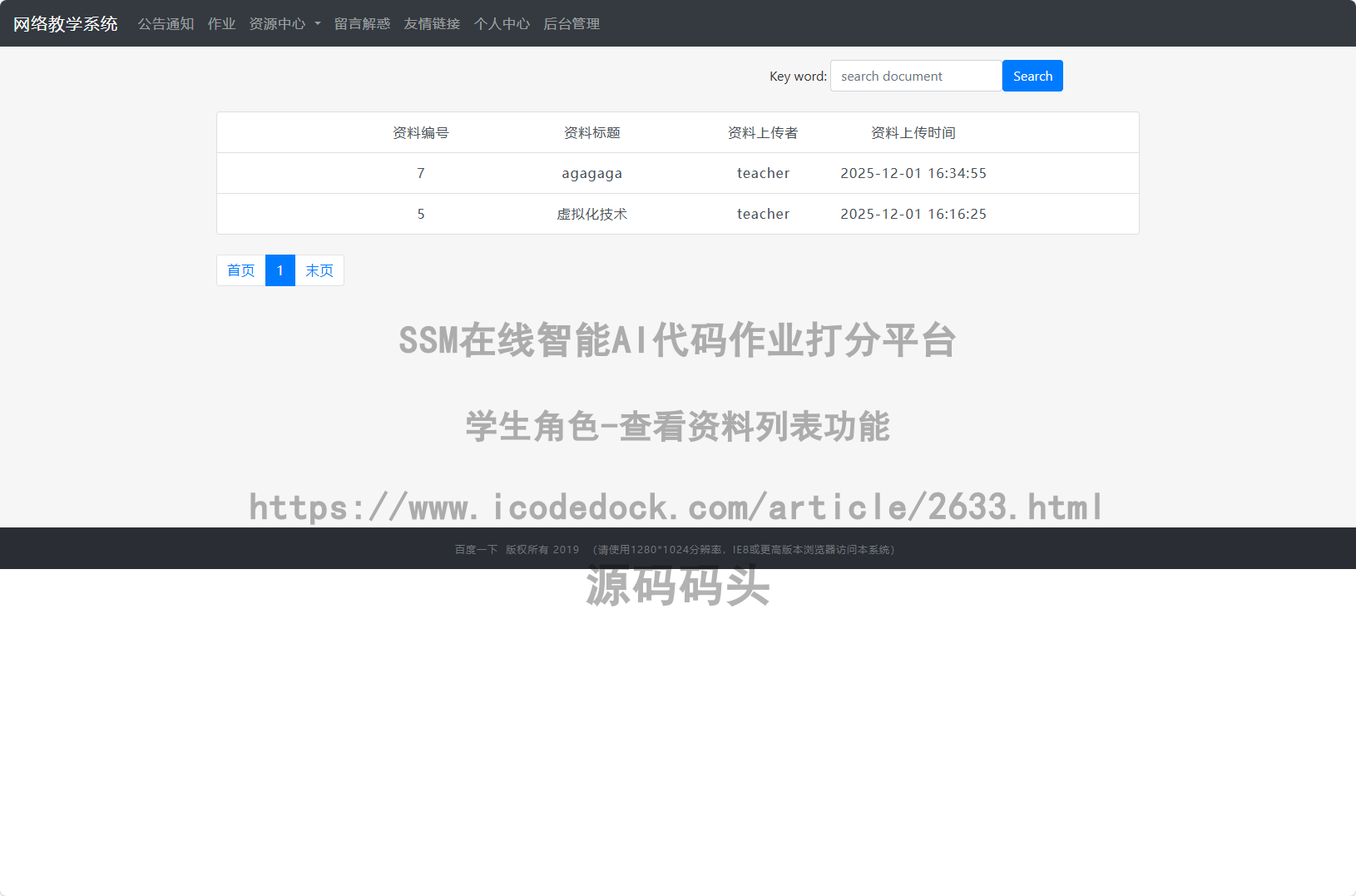
Task: Open the 留言解惑 page
Action: pyautogui.click(x=362, y=23)
